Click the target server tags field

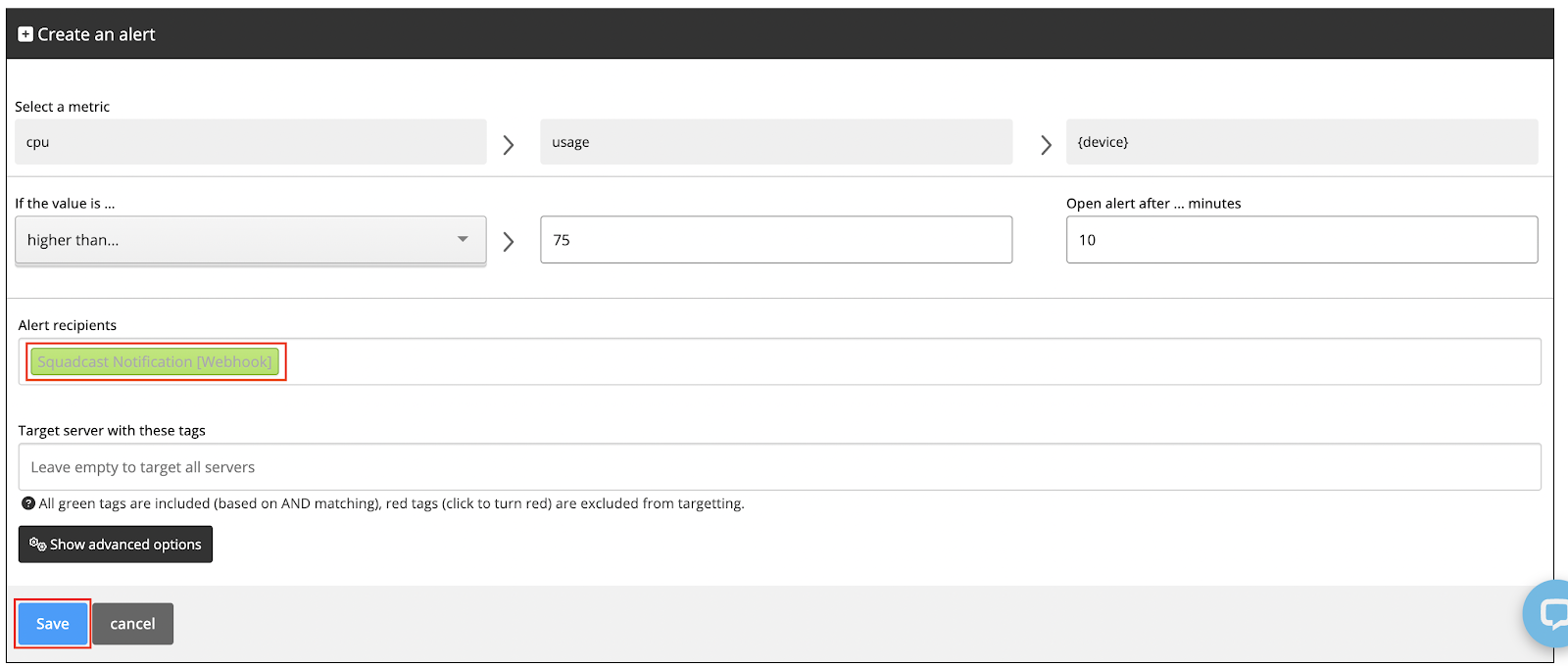tap(779, 467)
